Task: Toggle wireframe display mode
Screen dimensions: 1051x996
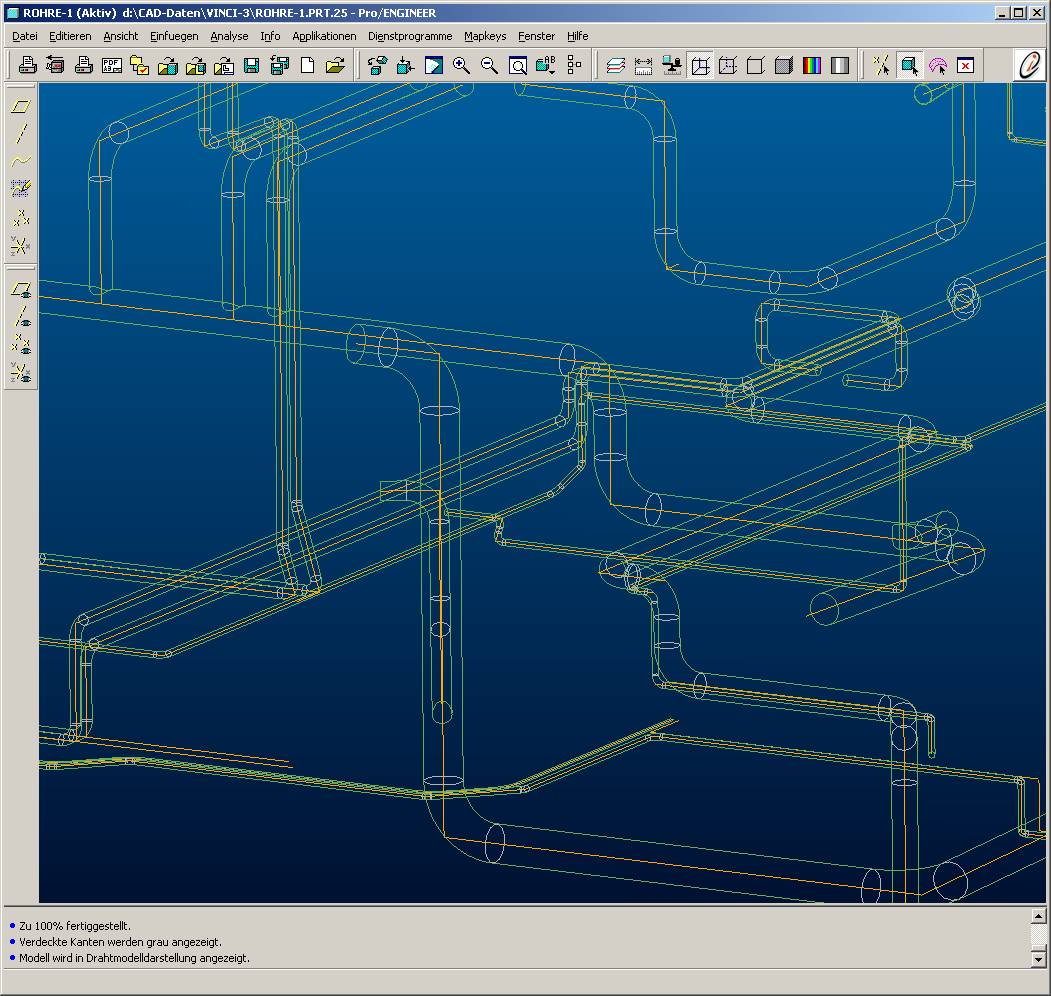Action: coord(700,65)
